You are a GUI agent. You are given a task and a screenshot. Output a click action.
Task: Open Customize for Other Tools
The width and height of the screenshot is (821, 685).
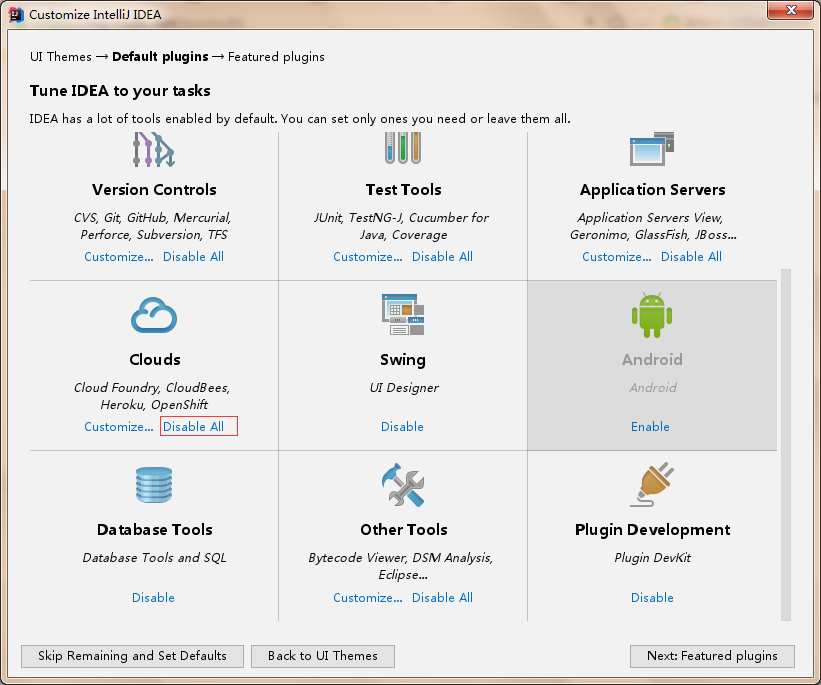(x=368, y=598)
